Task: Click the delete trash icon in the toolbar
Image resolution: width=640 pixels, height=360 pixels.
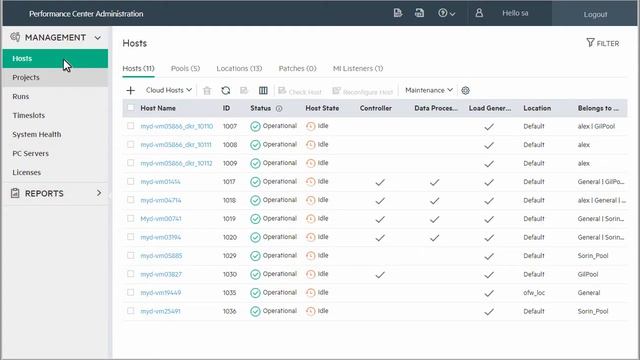Action: (207, 91)
